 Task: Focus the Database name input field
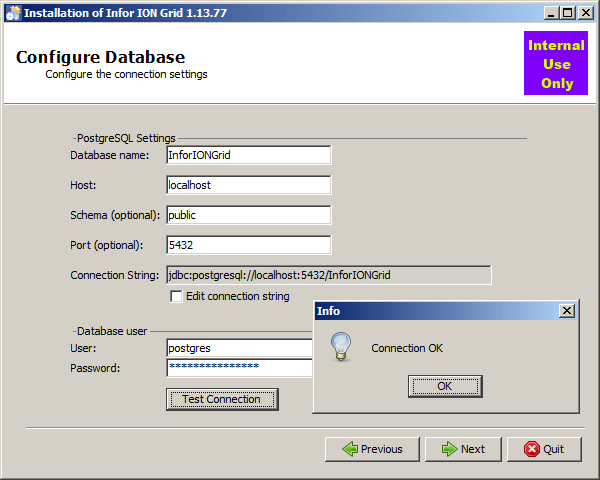pos(248,155)
